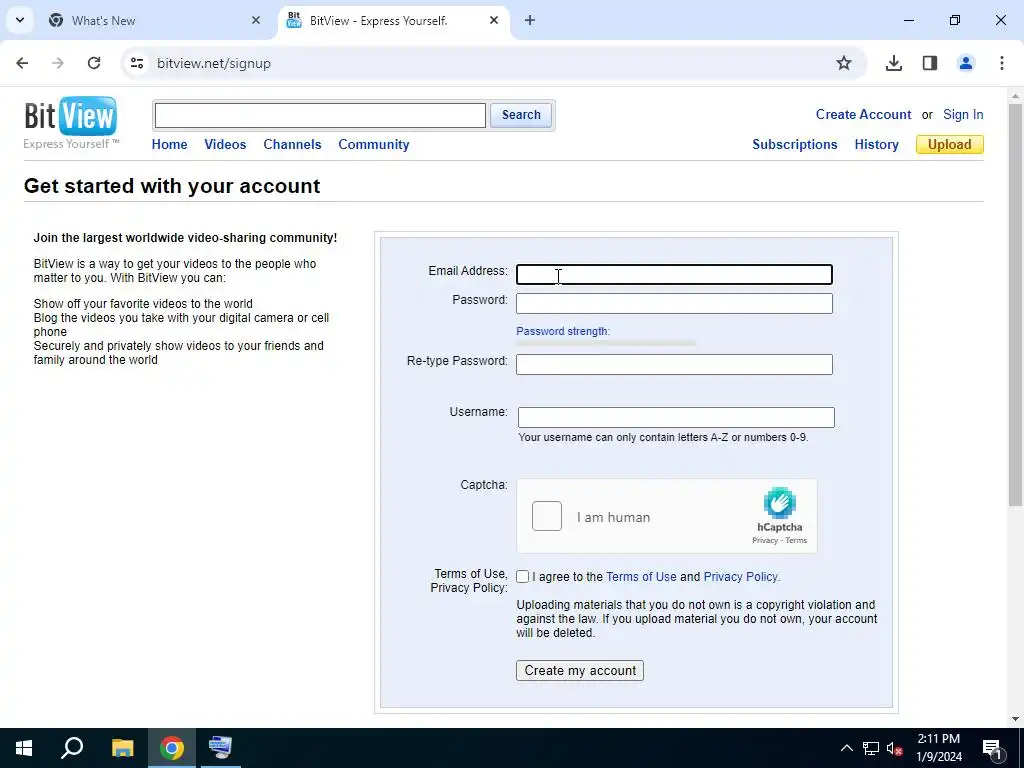Open hCaptcha Privacy link
1024x768 pixels.
pos(765,541)
